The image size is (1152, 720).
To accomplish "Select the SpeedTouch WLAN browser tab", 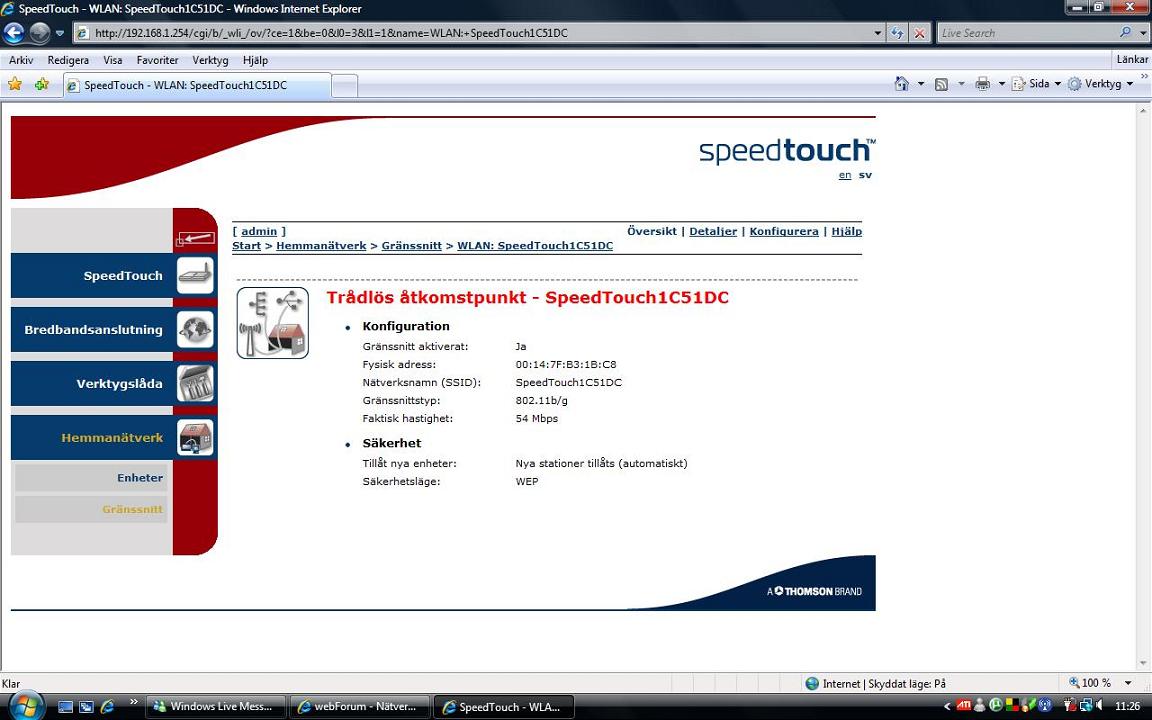I will [x=197, y=85].
